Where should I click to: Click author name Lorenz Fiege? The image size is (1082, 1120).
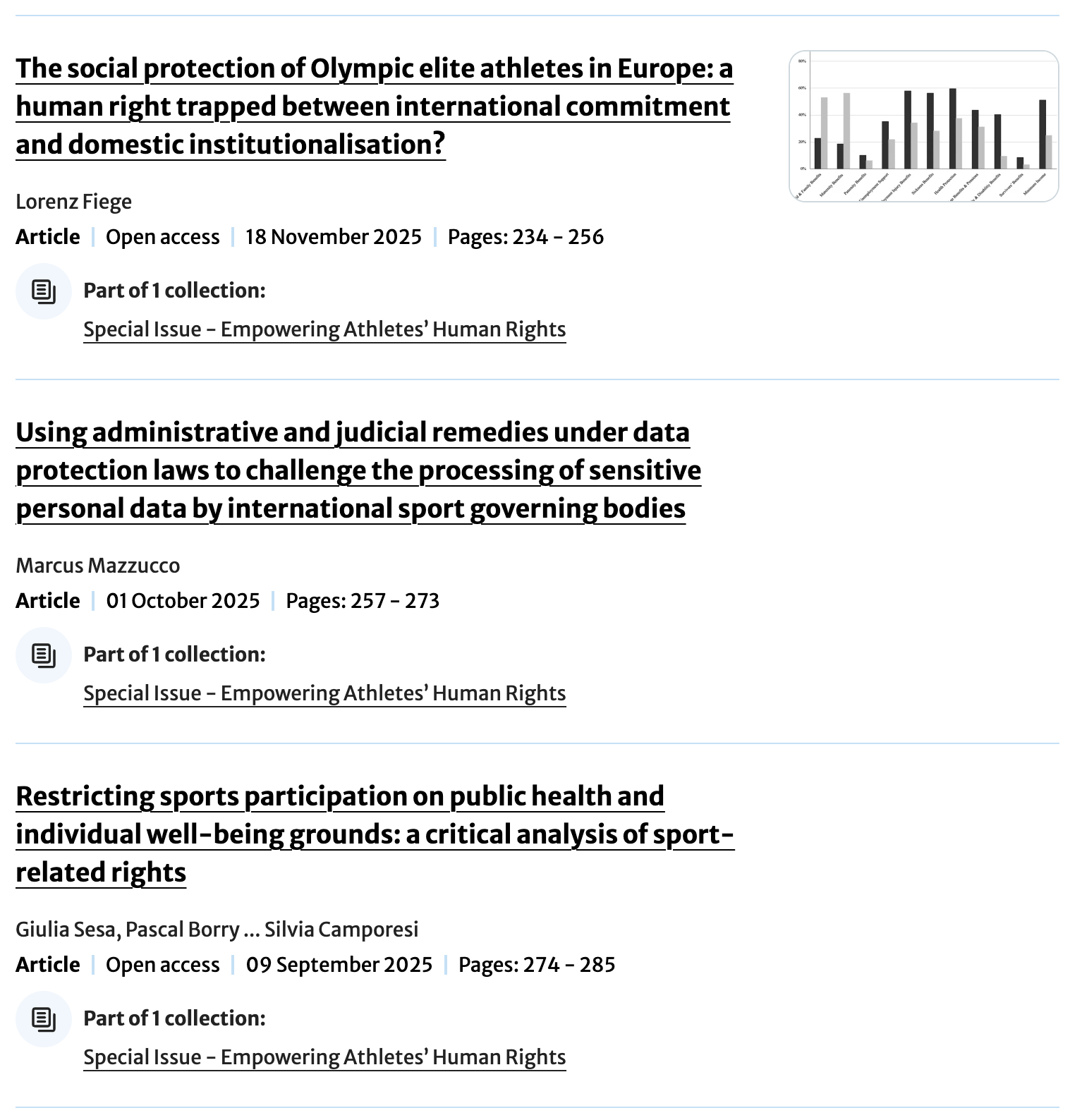click(73, 202)
